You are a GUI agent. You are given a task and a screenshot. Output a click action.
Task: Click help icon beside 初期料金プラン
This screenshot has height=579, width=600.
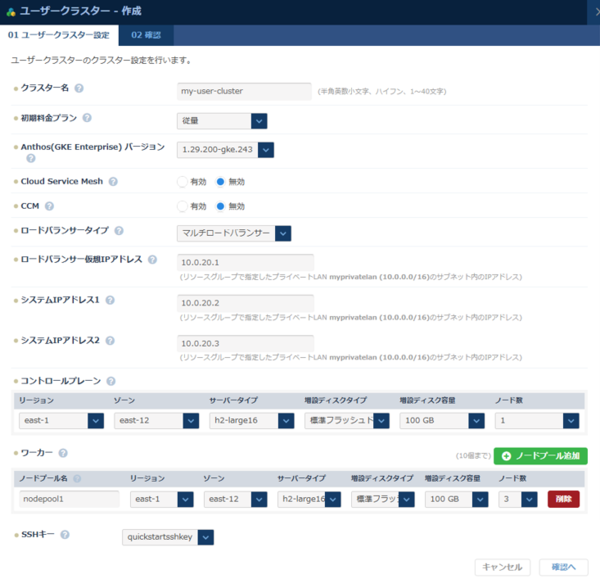(x=87, y=118)
